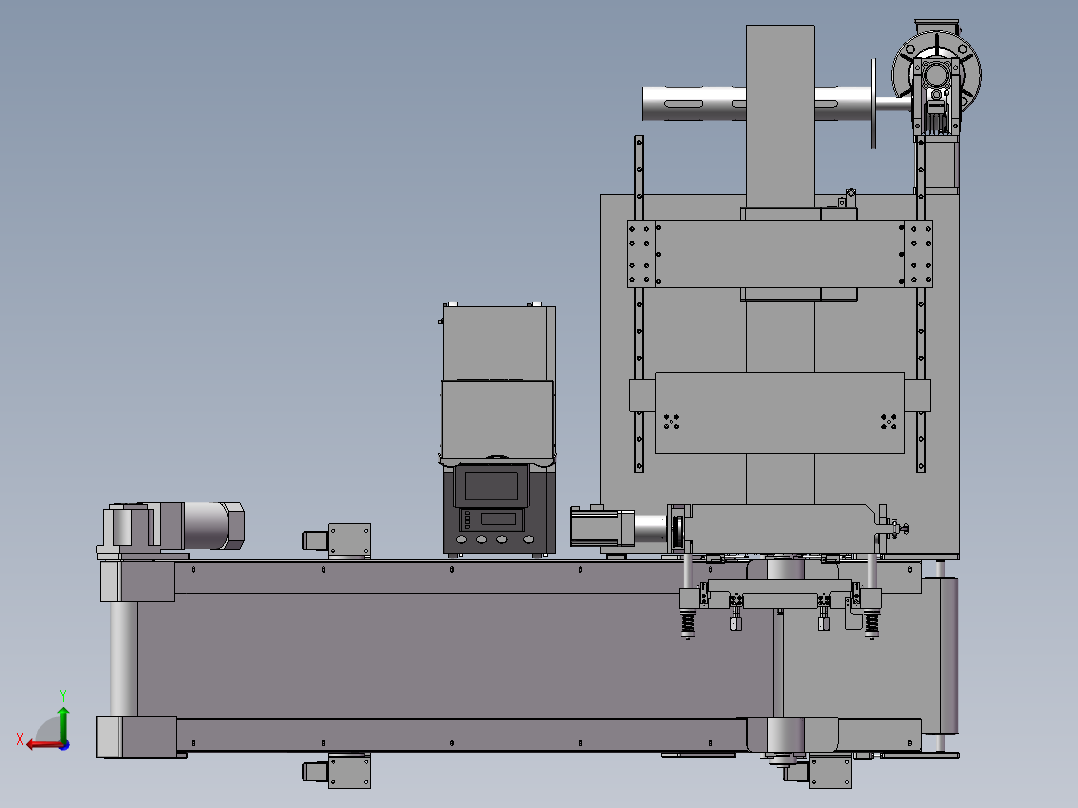
Task: Select the right compression spring under the press head
Action: [x=872, y=625]
